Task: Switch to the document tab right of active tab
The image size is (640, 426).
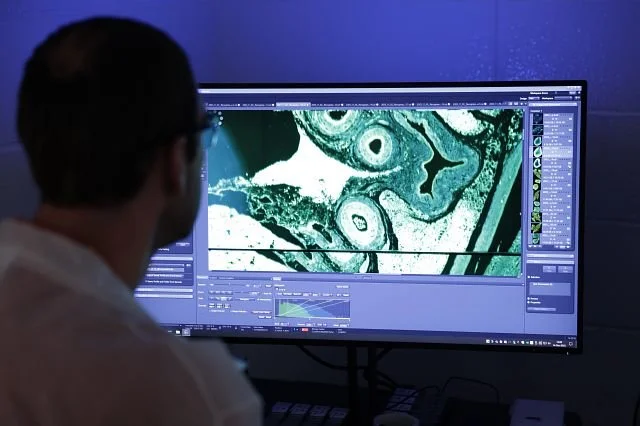Action: 327,105
